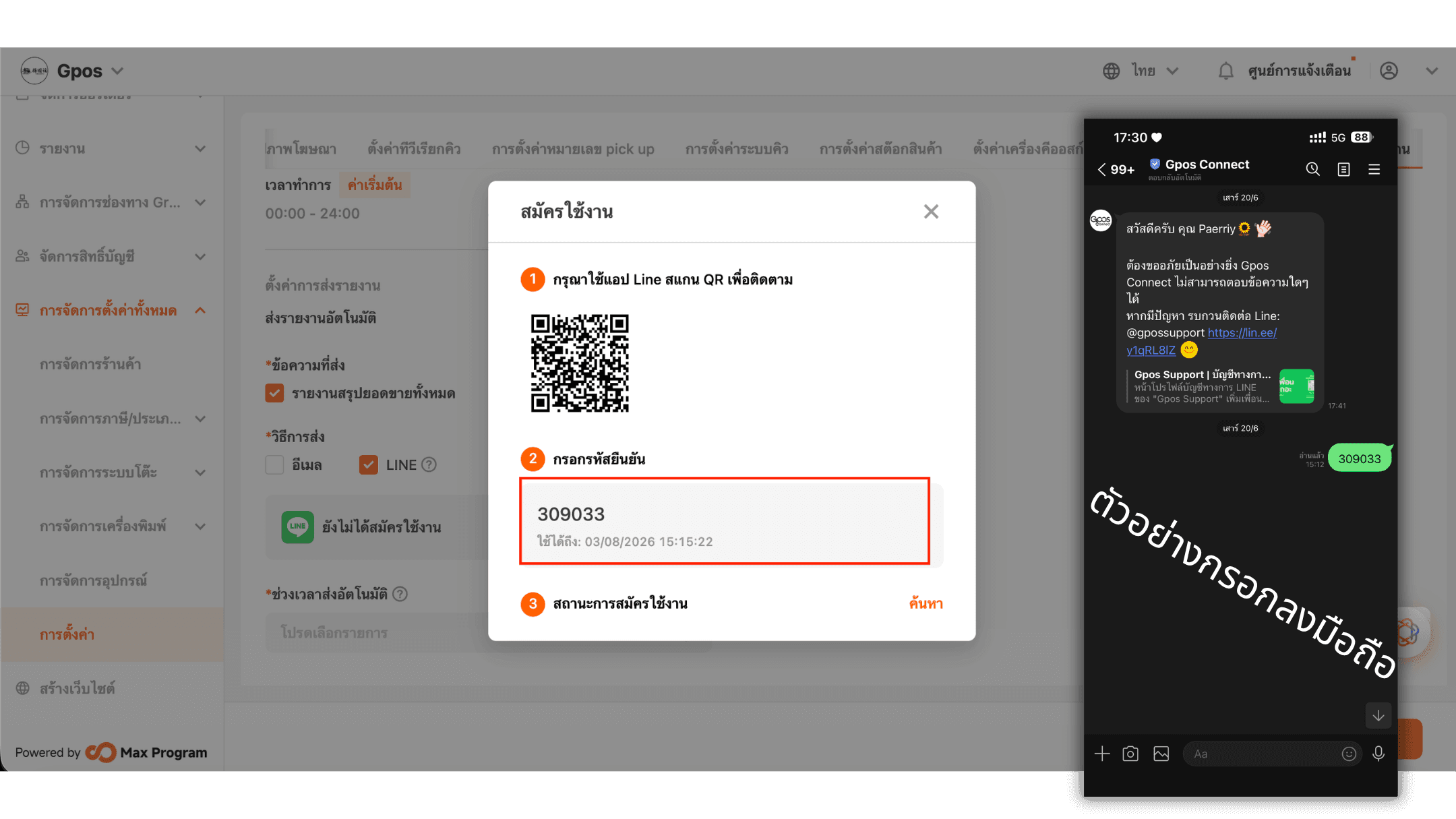Open การจัดการอุปกรณ์ in sidebar
Screen dimensions: 1456x819
(x=93, y=580)
